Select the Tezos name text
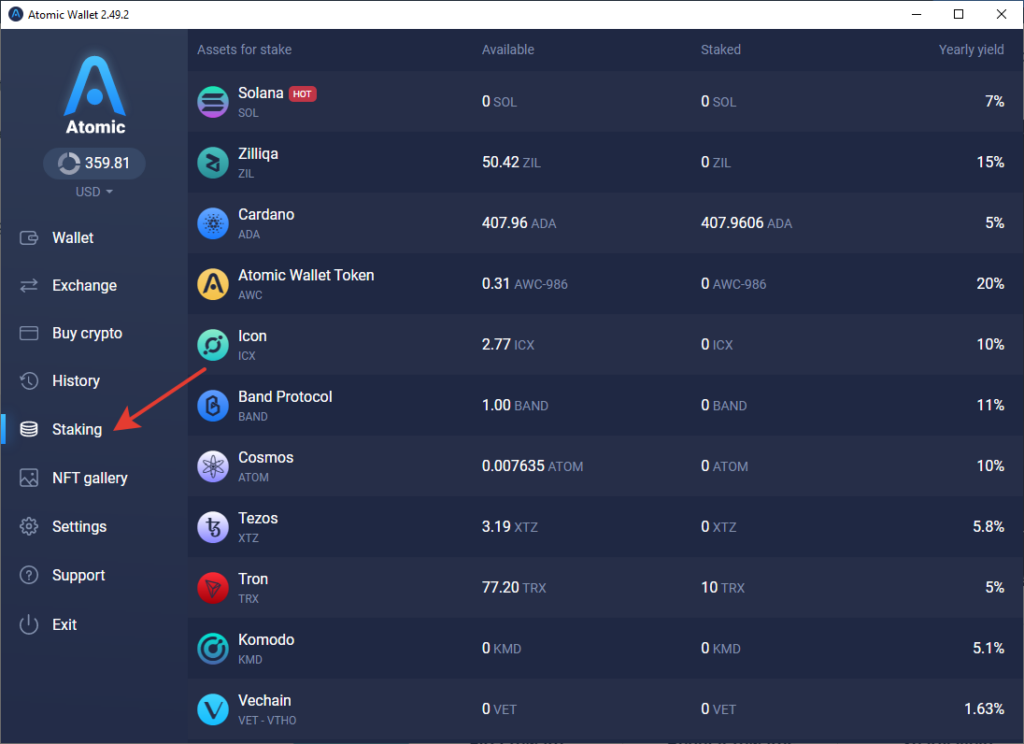The image size is (1024, 744). point(258,519)
